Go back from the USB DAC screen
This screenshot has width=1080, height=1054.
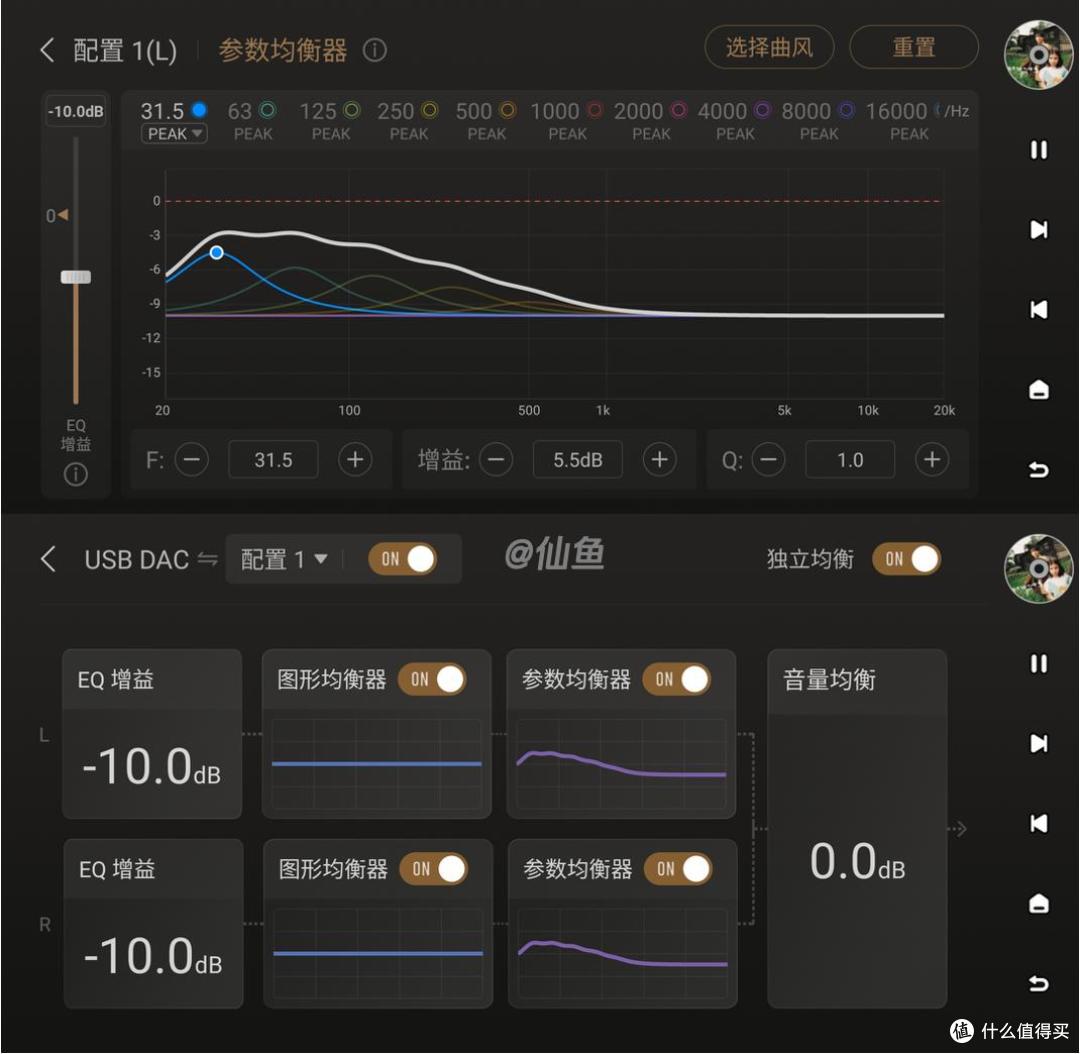coord(48,559)
